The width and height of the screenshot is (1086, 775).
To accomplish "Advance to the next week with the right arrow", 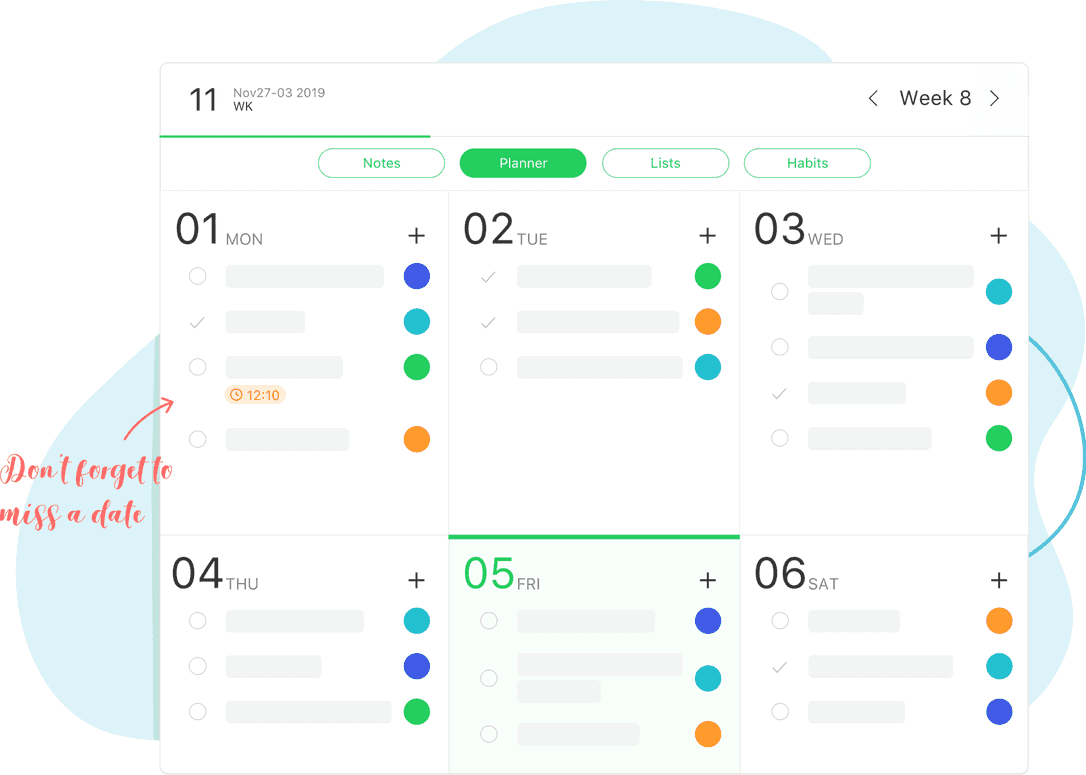I will pyautogui.click(x=994, y=98).
